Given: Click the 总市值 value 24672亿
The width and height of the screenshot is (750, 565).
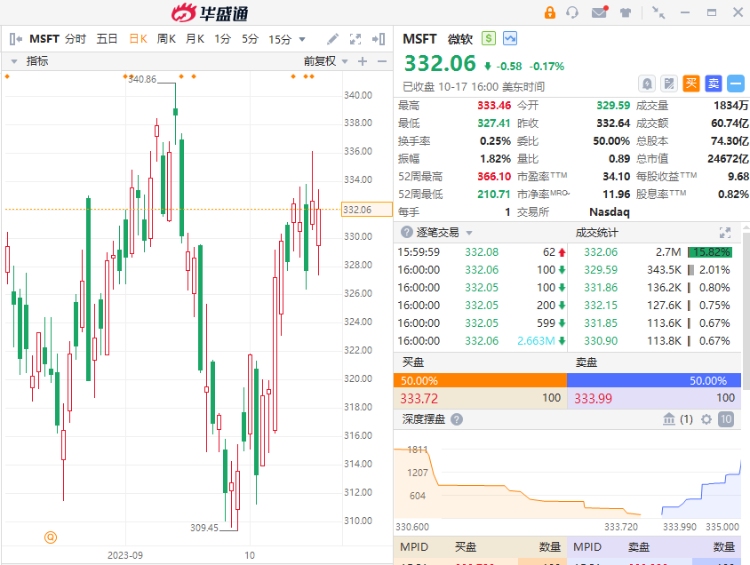Looking at the screenshot, I should click(728, 159).
